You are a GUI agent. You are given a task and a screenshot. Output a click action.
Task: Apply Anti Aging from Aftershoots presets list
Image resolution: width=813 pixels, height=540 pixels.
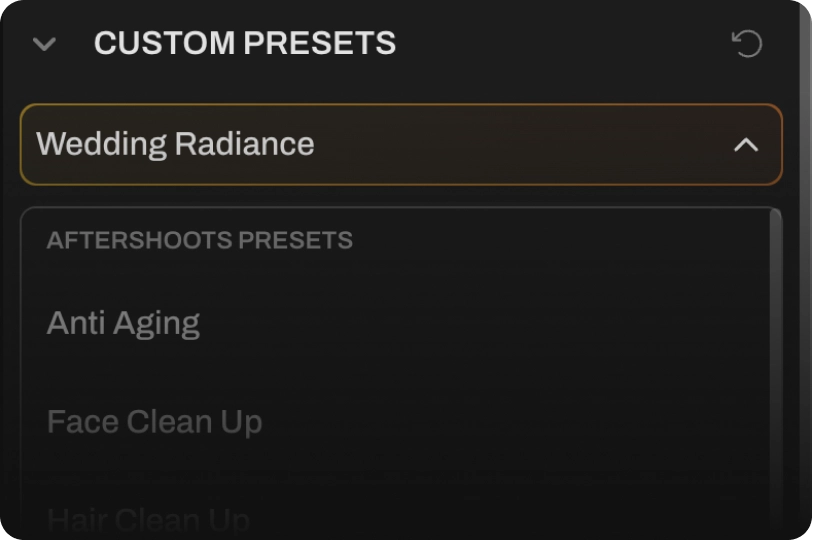(x=123, y=323)
